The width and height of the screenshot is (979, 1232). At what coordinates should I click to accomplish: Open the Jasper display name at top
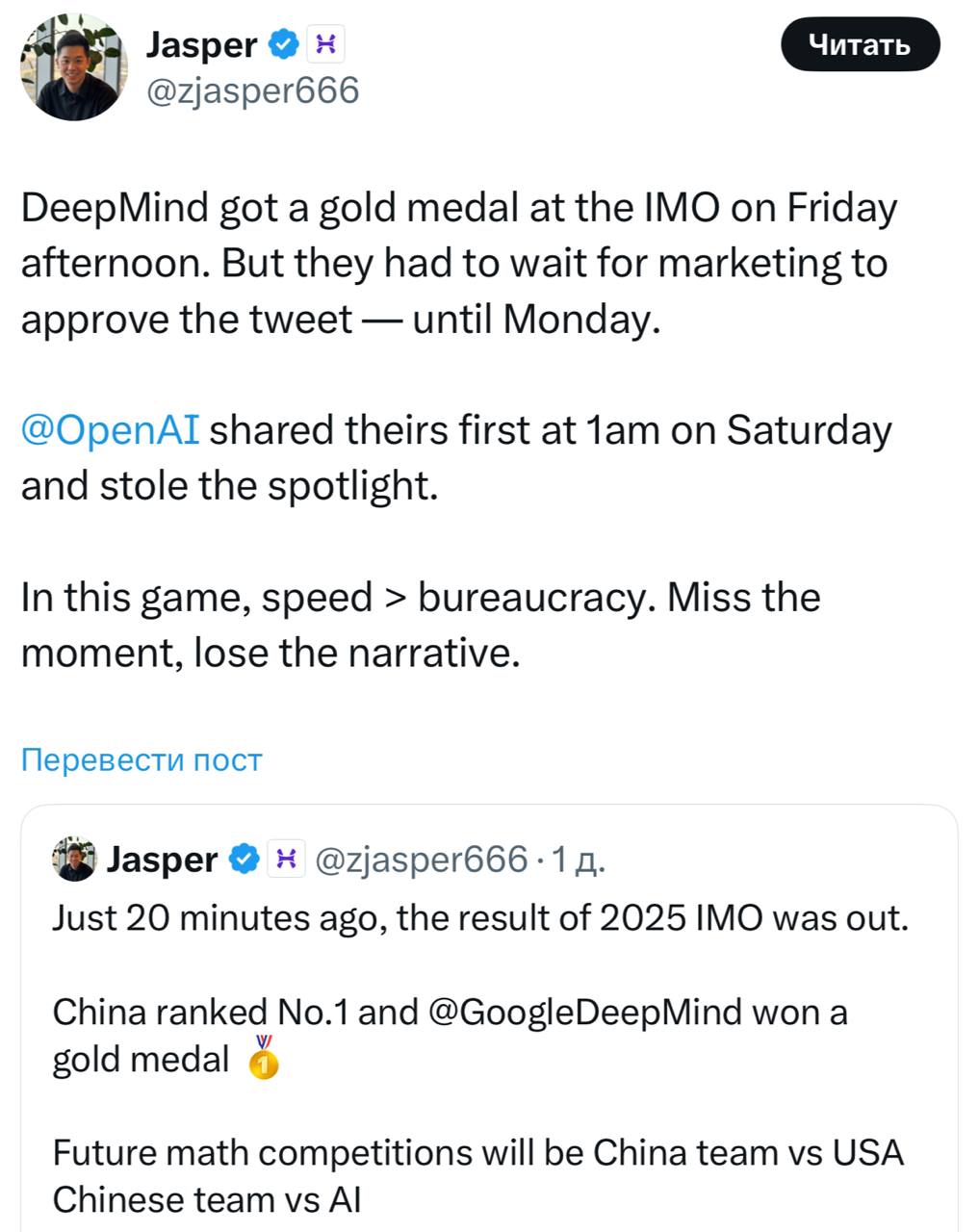201,43
